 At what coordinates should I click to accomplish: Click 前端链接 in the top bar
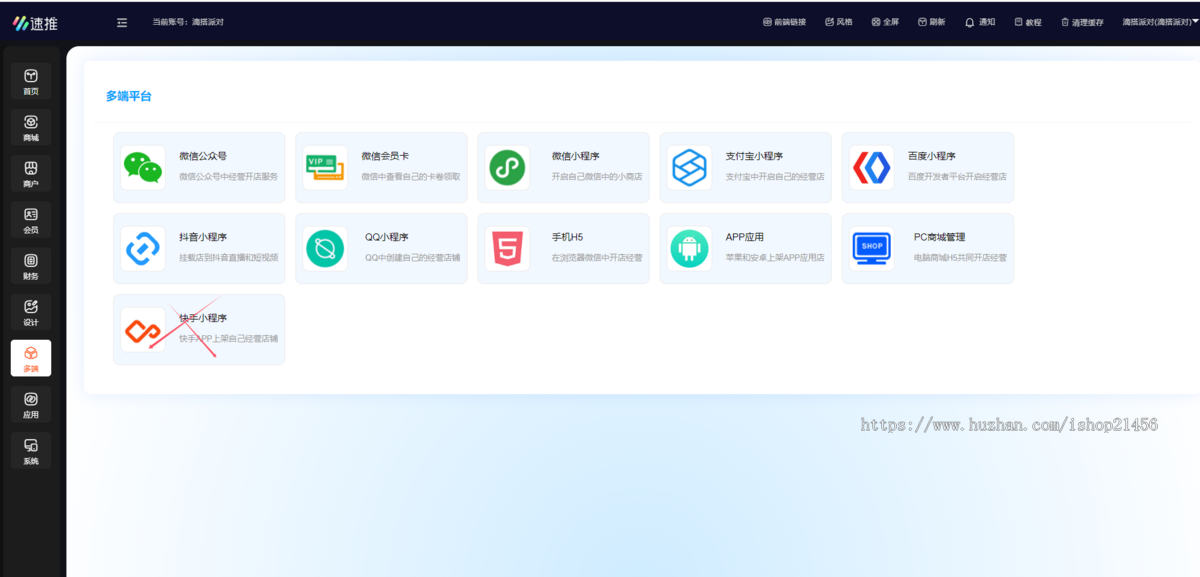coord(784,22)
